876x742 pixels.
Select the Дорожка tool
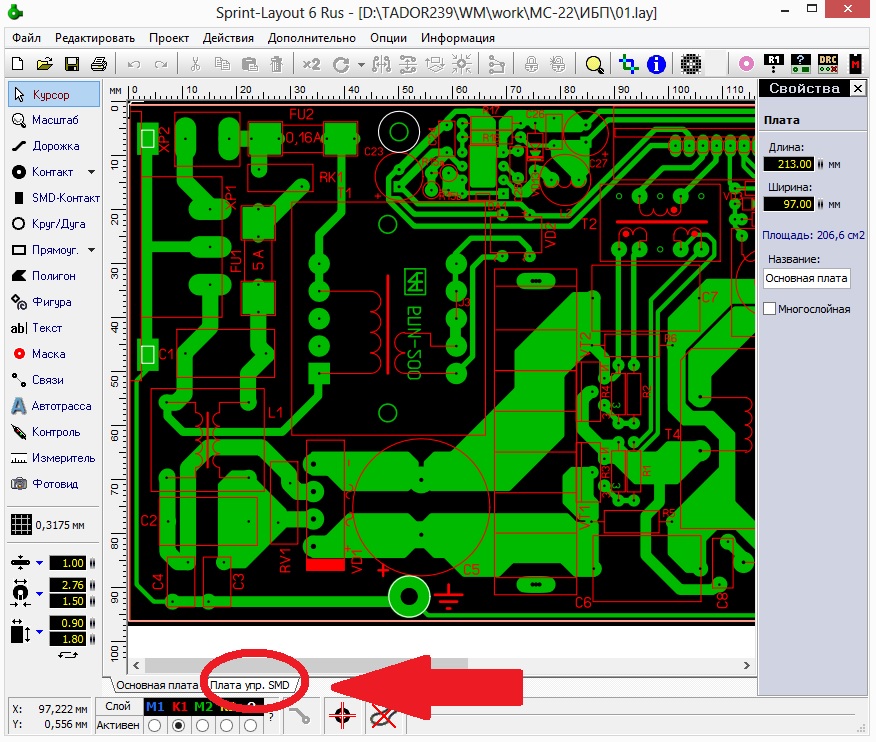(x=54, y=146)
